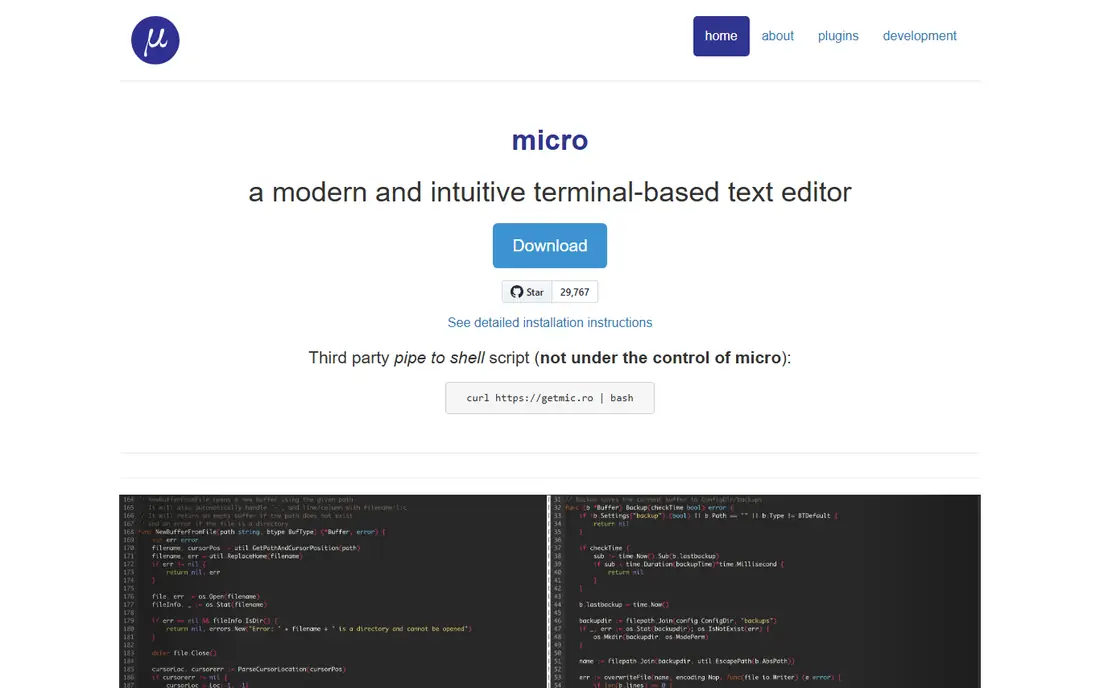This screenshot has width=1100, height=688.
Task: Click the third party pipe to shell text
Action: click(x=549, y=358)
